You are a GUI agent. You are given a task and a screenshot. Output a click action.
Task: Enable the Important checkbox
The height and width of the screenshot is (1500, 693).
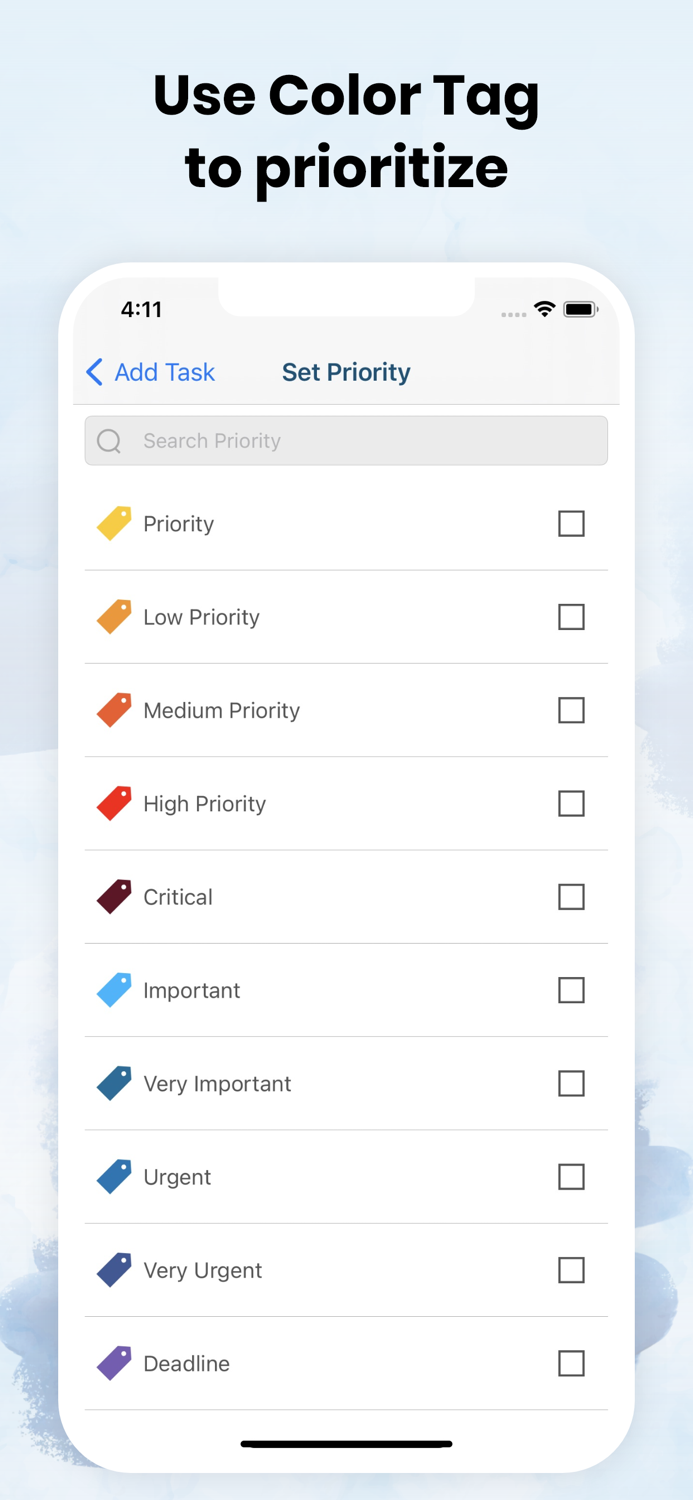coord(571,990)
